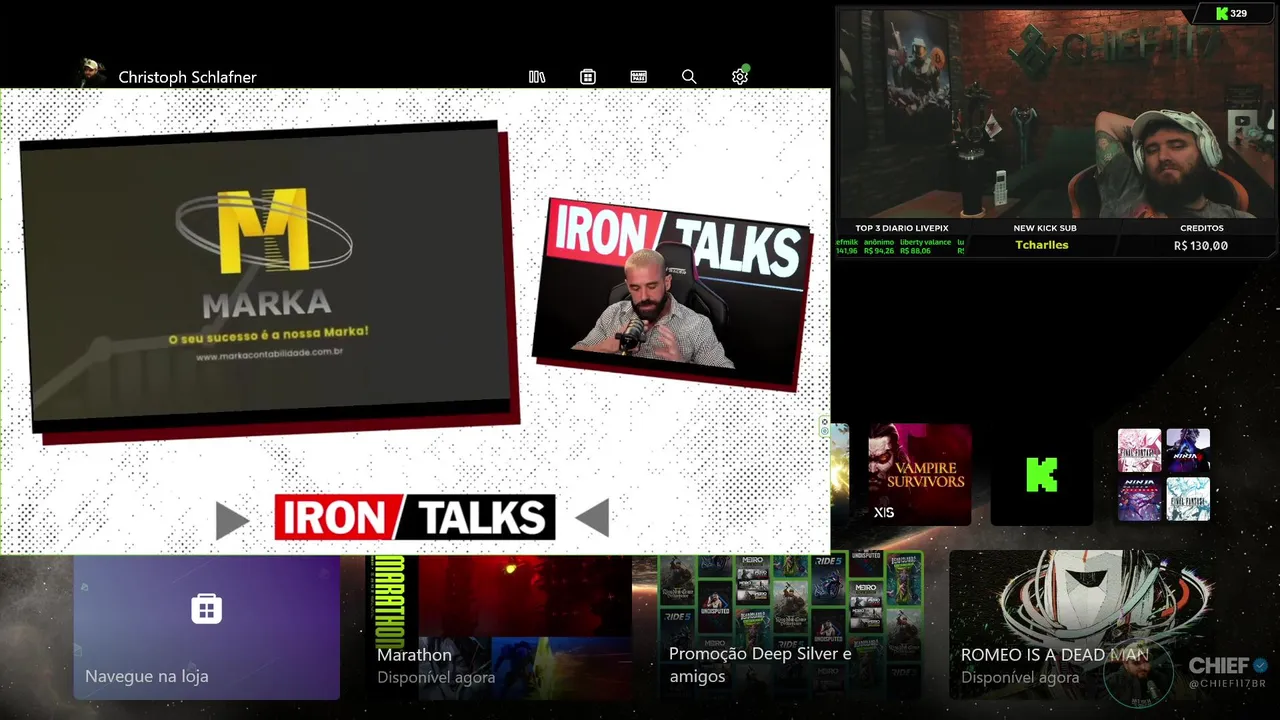This screenshot has width=1280, height=720.
Task: Select the Ninja Gaiden Ragebound thumbnail
Action: [1139, 499]
